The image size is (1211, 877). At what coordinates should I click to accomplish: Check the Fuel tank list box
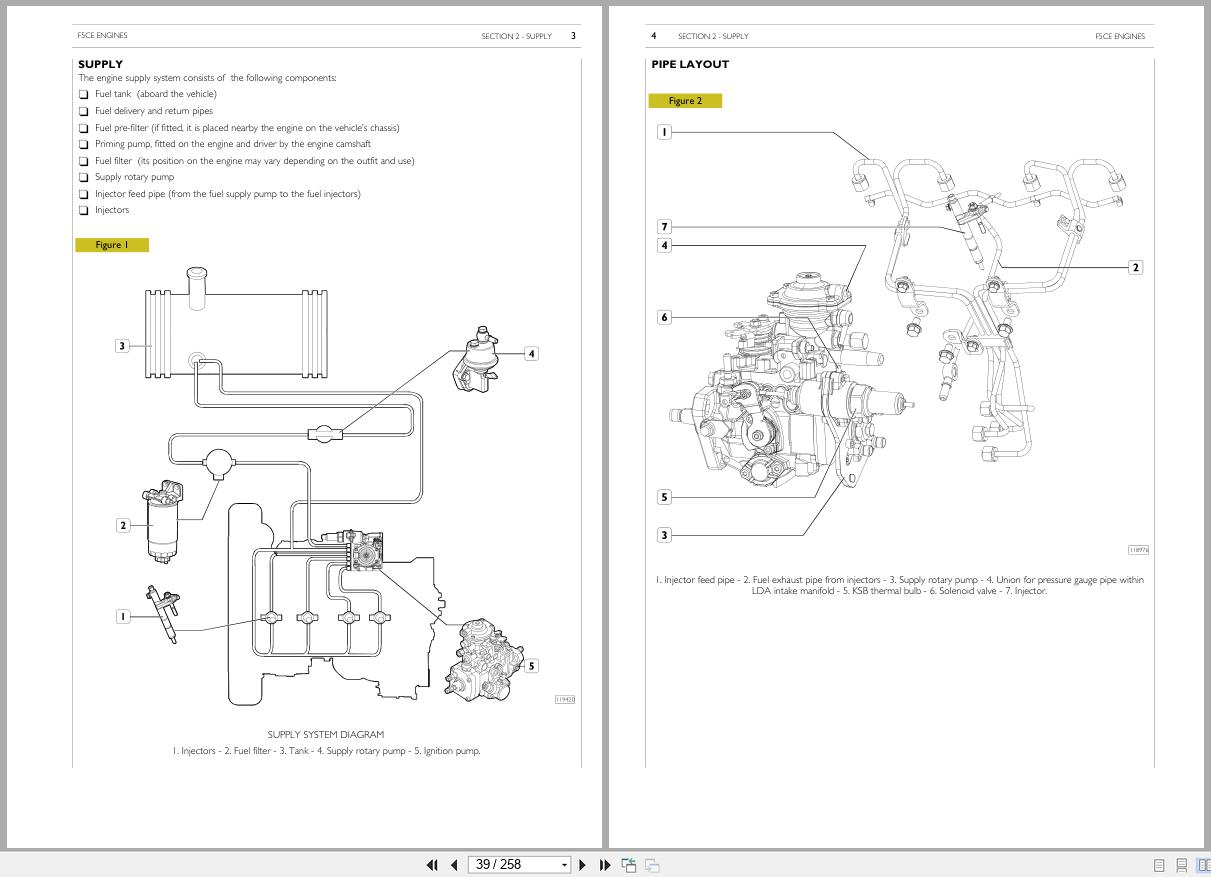(x=84, y=95)
